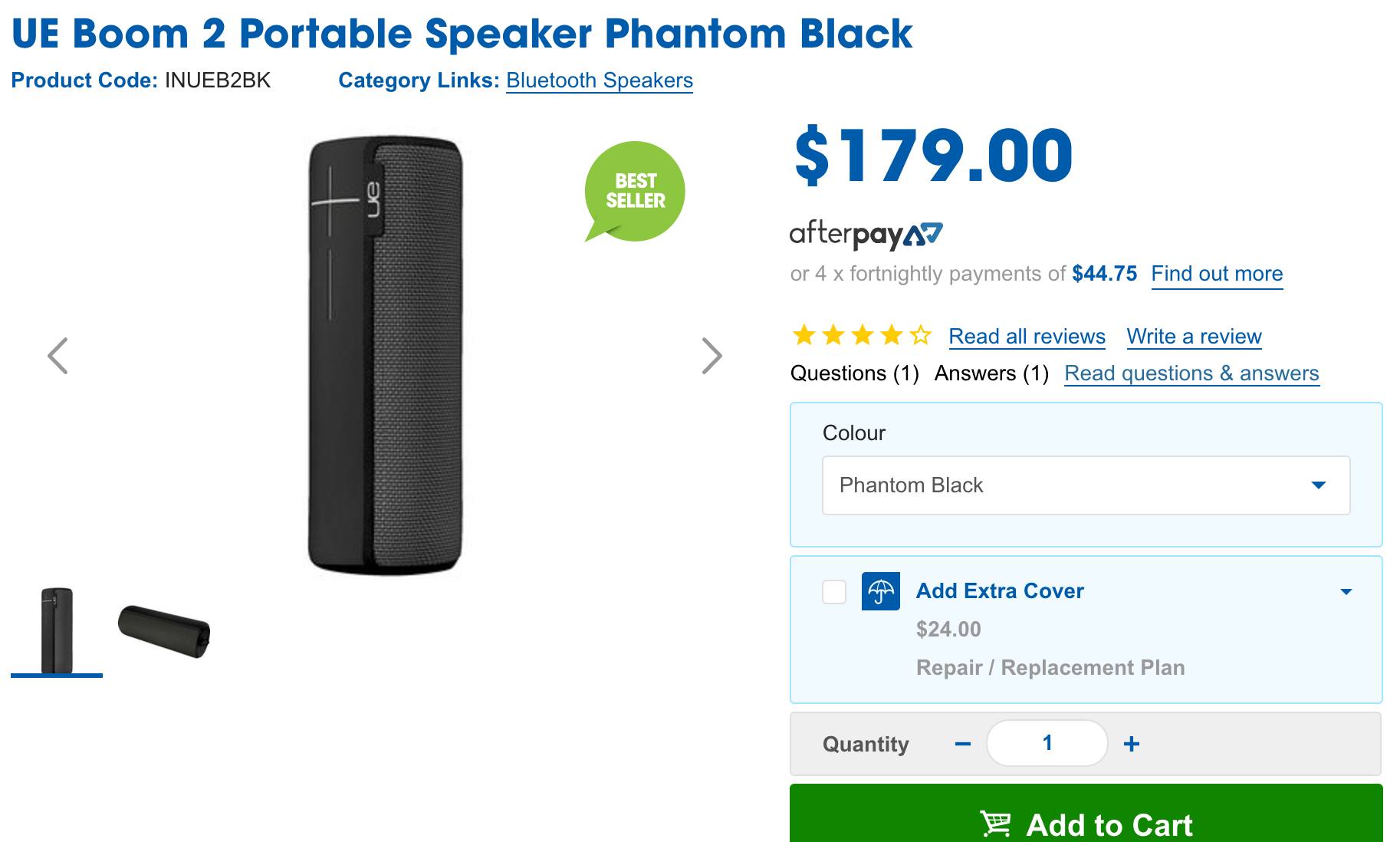Image resolution: width=1400 pixels, height=842 pixels.
Task: Click Write a review link
Action: point(1194,337)
